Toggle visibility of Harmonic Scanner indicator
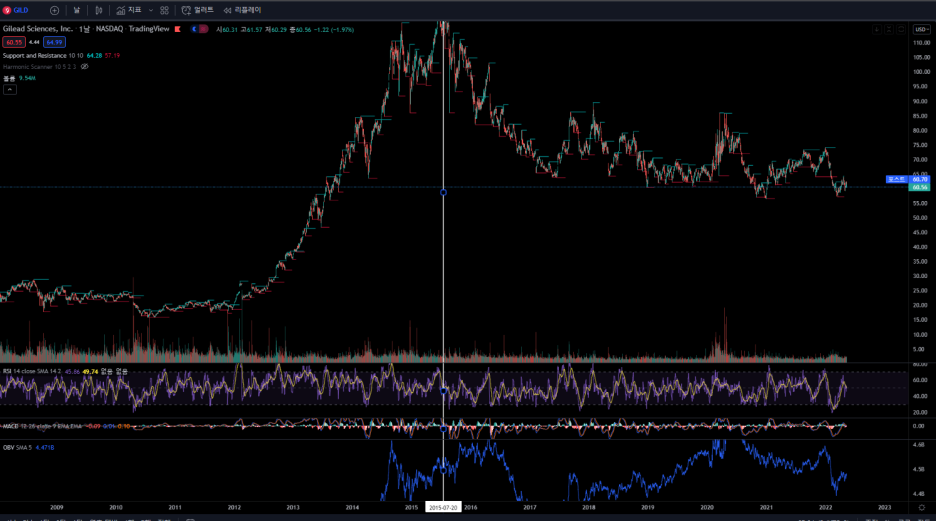936x521 pixels. pos(85,67)
